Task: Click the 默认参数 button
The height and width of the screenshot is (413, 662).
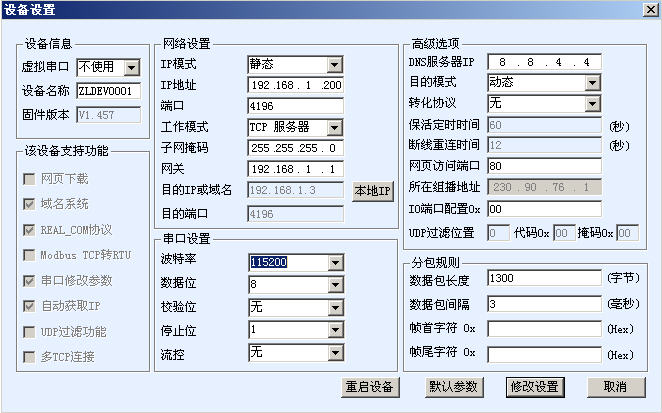Action: pos(453,387)
